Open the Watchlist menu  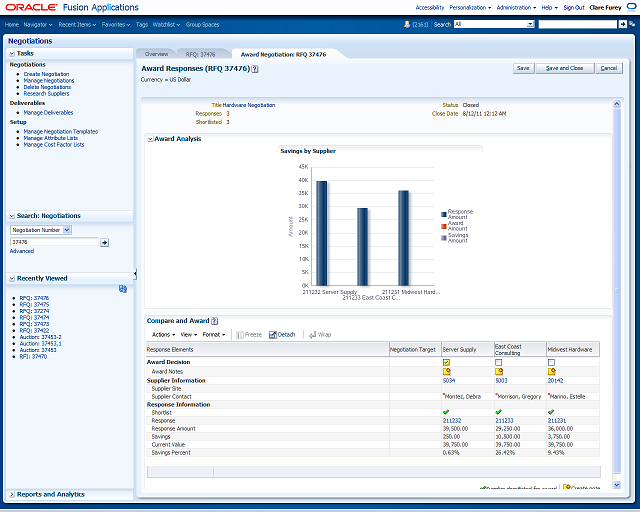(x=166, y=25)
